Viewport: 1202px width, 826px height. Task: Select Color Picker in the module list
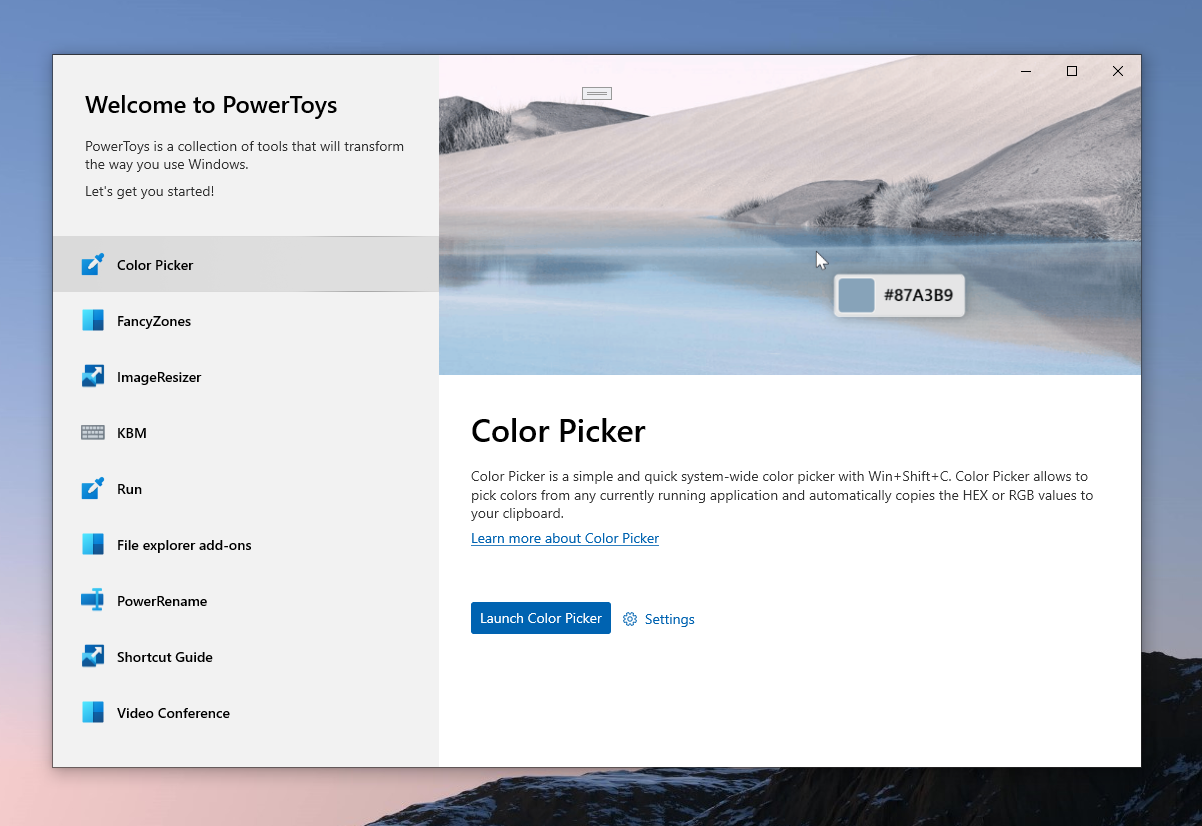click(246, 265)
